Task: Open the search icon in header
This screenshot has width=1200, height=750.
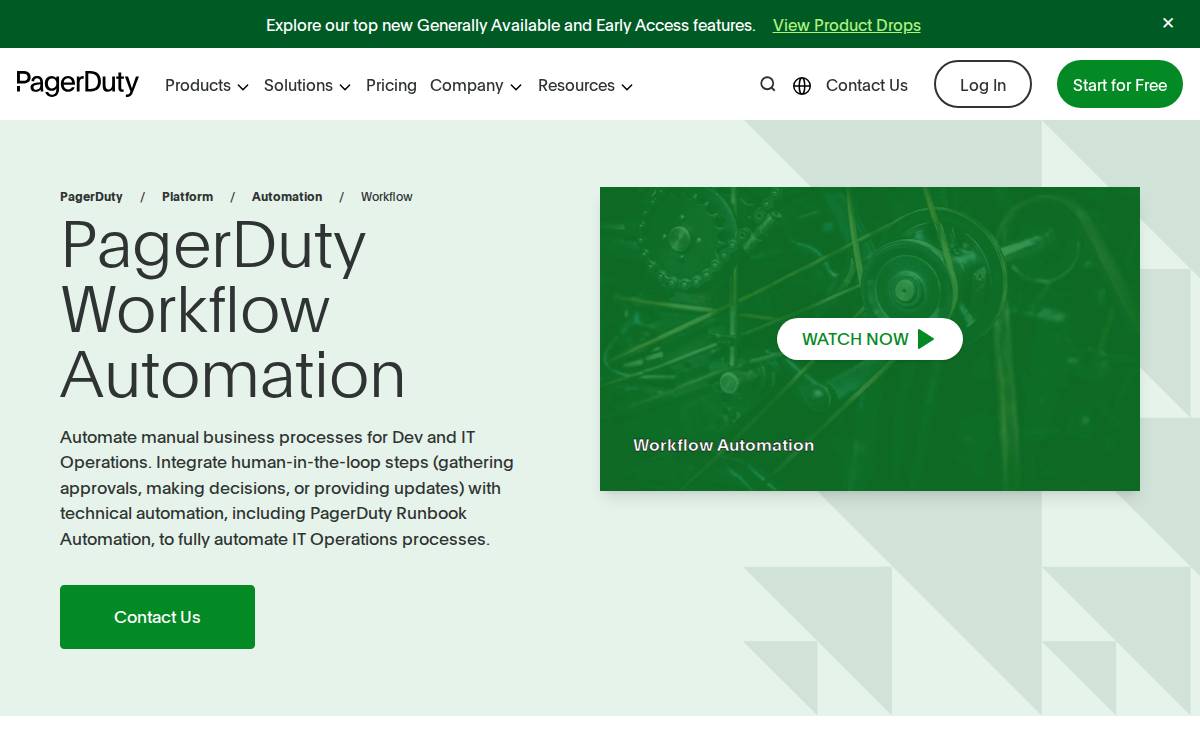Action: (768, 85)
